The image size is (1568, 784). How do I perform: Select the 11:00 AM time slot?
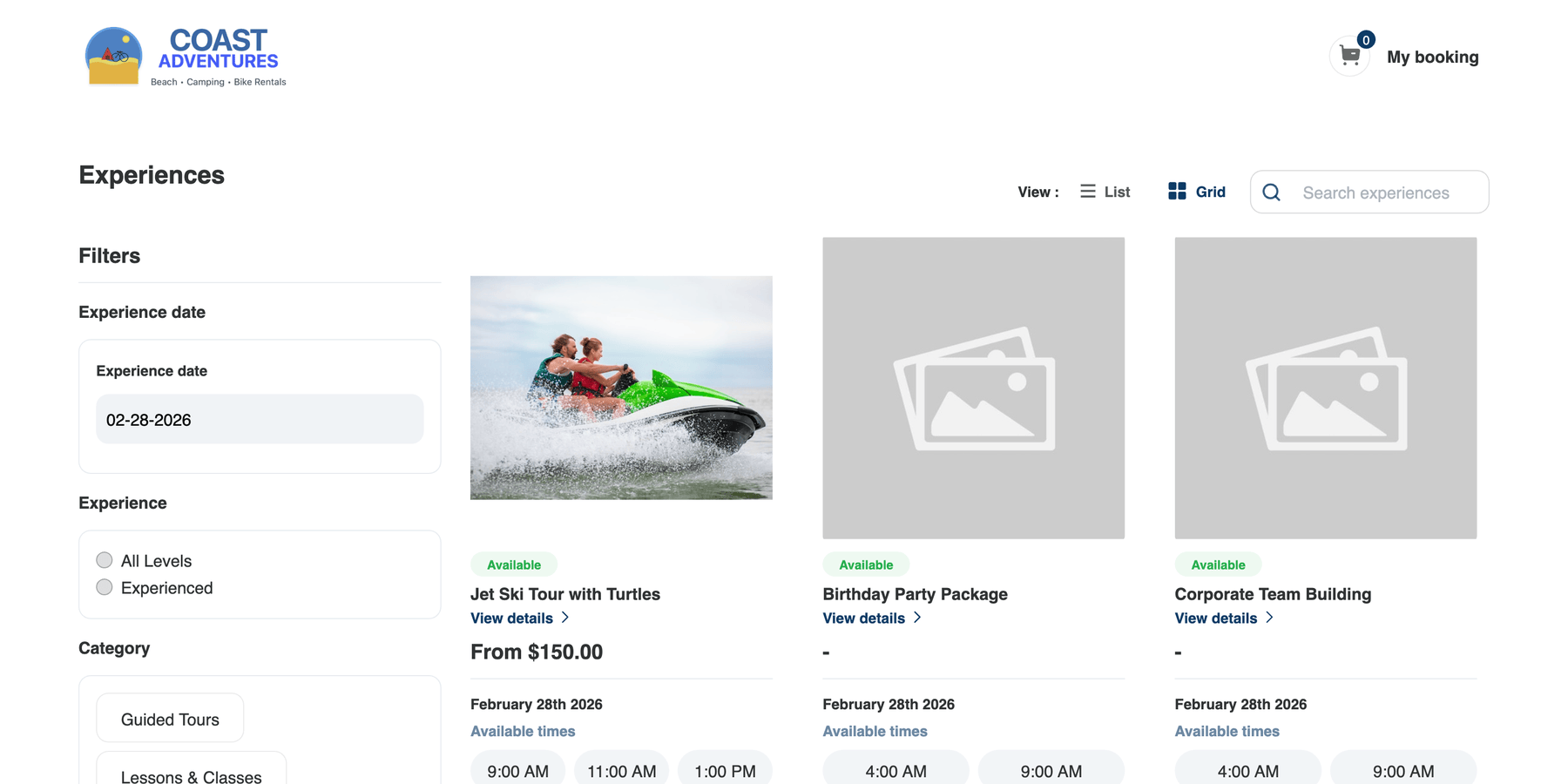tap(621, 770)
